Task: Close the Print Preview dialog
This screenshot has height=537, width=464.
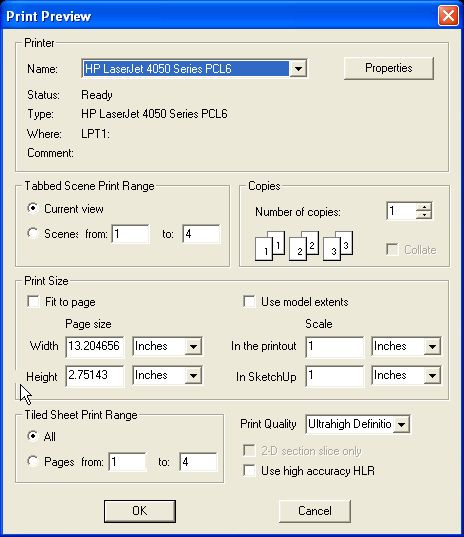Action: (448, 15)
